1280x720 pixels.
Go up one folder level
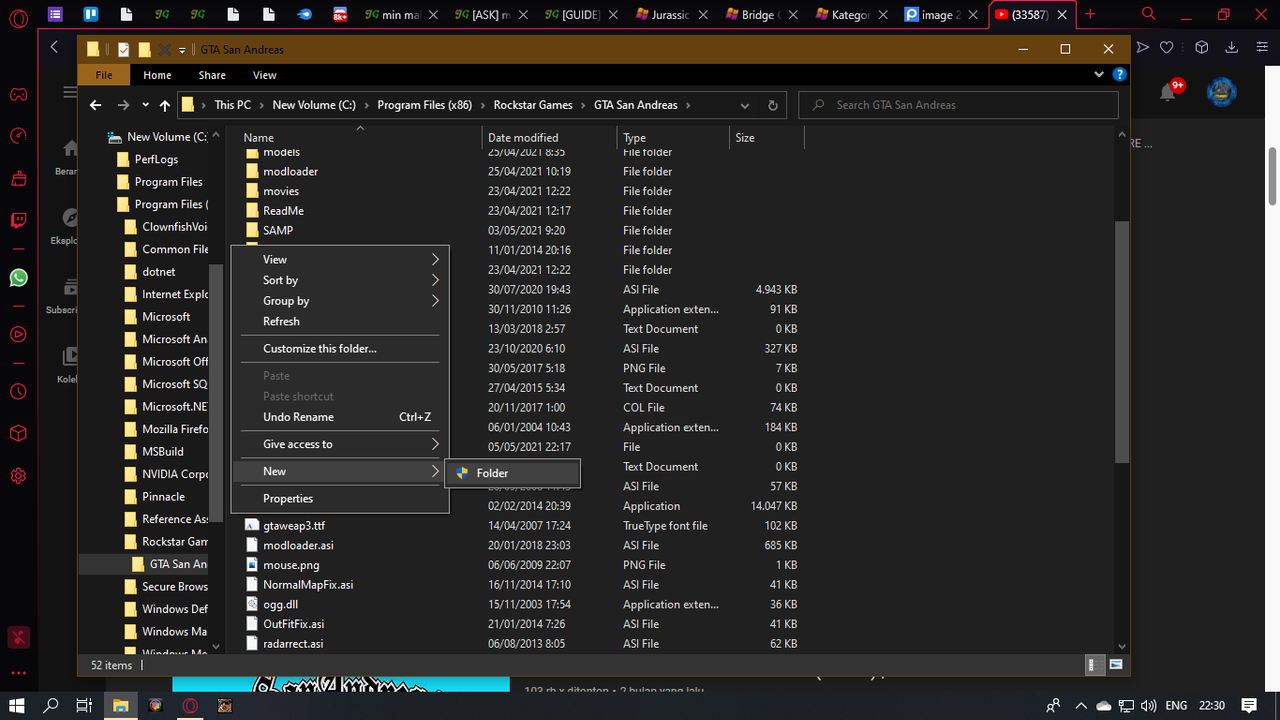point(164,105)
